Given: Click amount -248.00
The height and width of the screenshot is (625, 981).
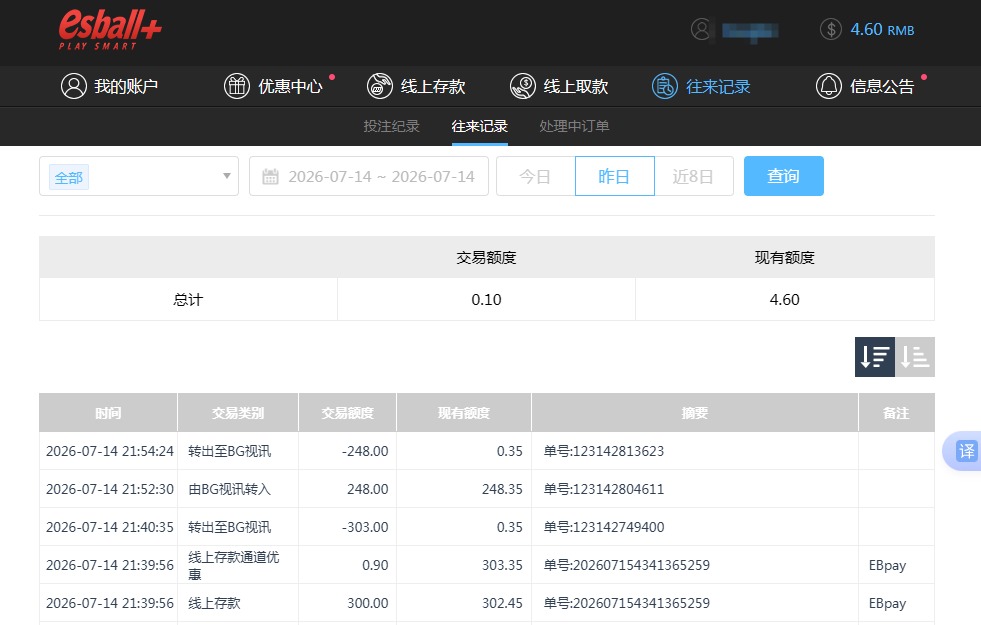Looking at the screenshot, I should pyautogui.click(x=365, y=451).
